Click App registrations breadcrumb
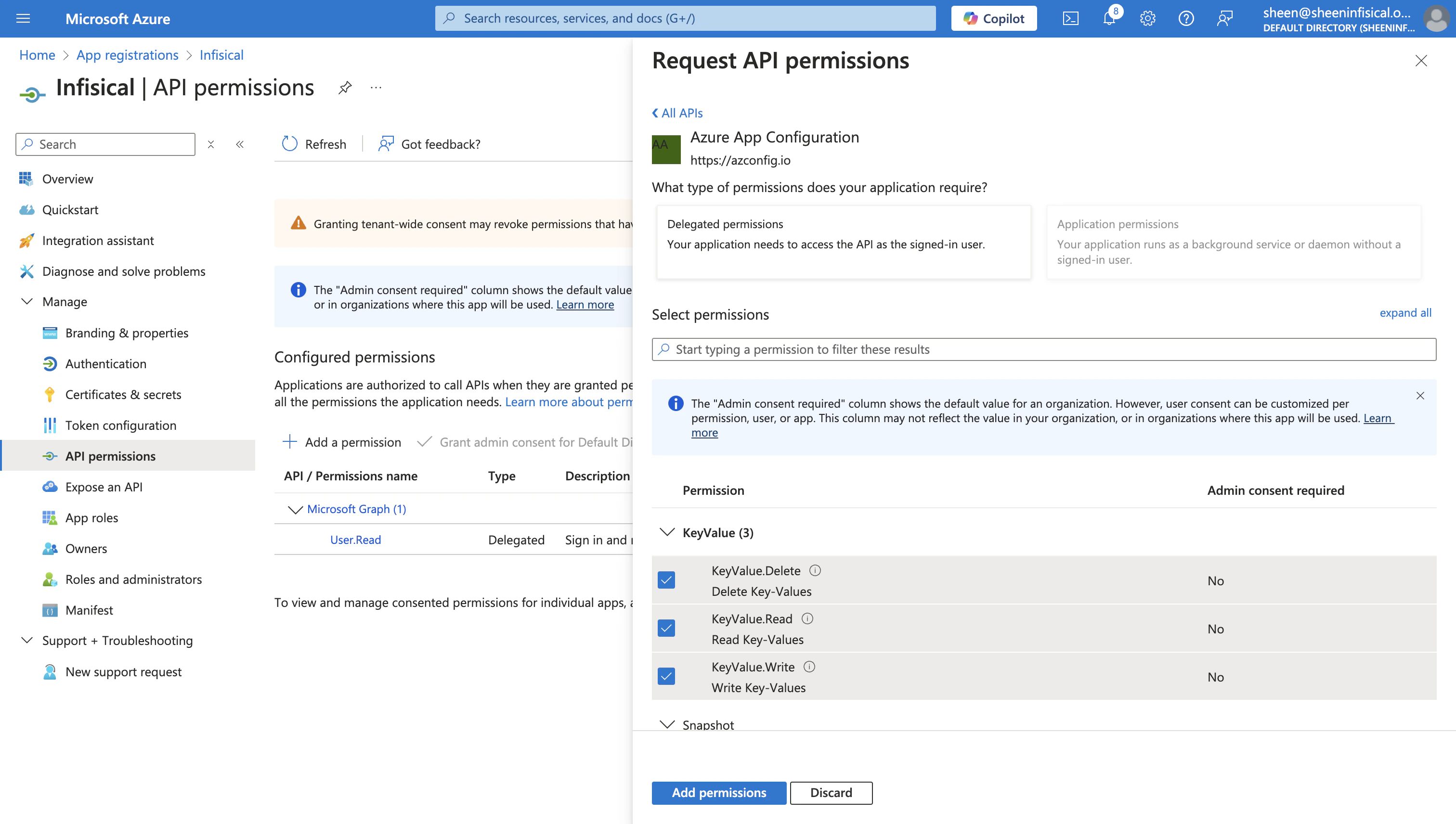Image resolution: width=1456 pixels, height=824 pixels. (128, 55)
